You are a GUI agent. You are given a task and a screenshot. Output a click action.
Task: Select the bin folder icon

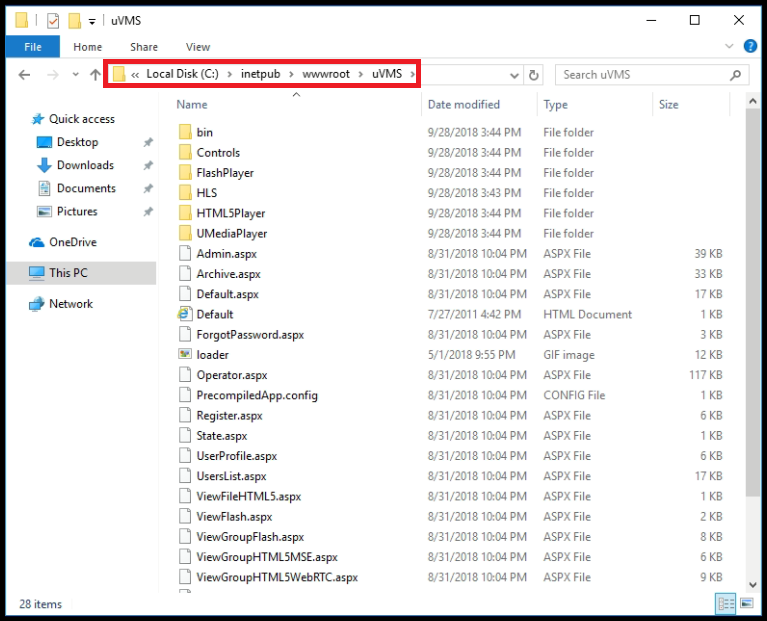185,132
